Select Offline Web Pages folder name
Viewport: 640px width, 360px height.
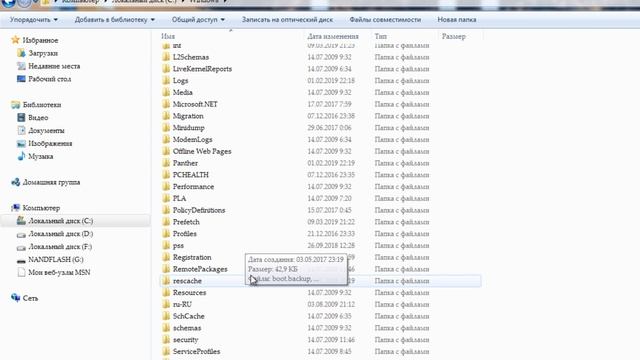tap(202, 151)
